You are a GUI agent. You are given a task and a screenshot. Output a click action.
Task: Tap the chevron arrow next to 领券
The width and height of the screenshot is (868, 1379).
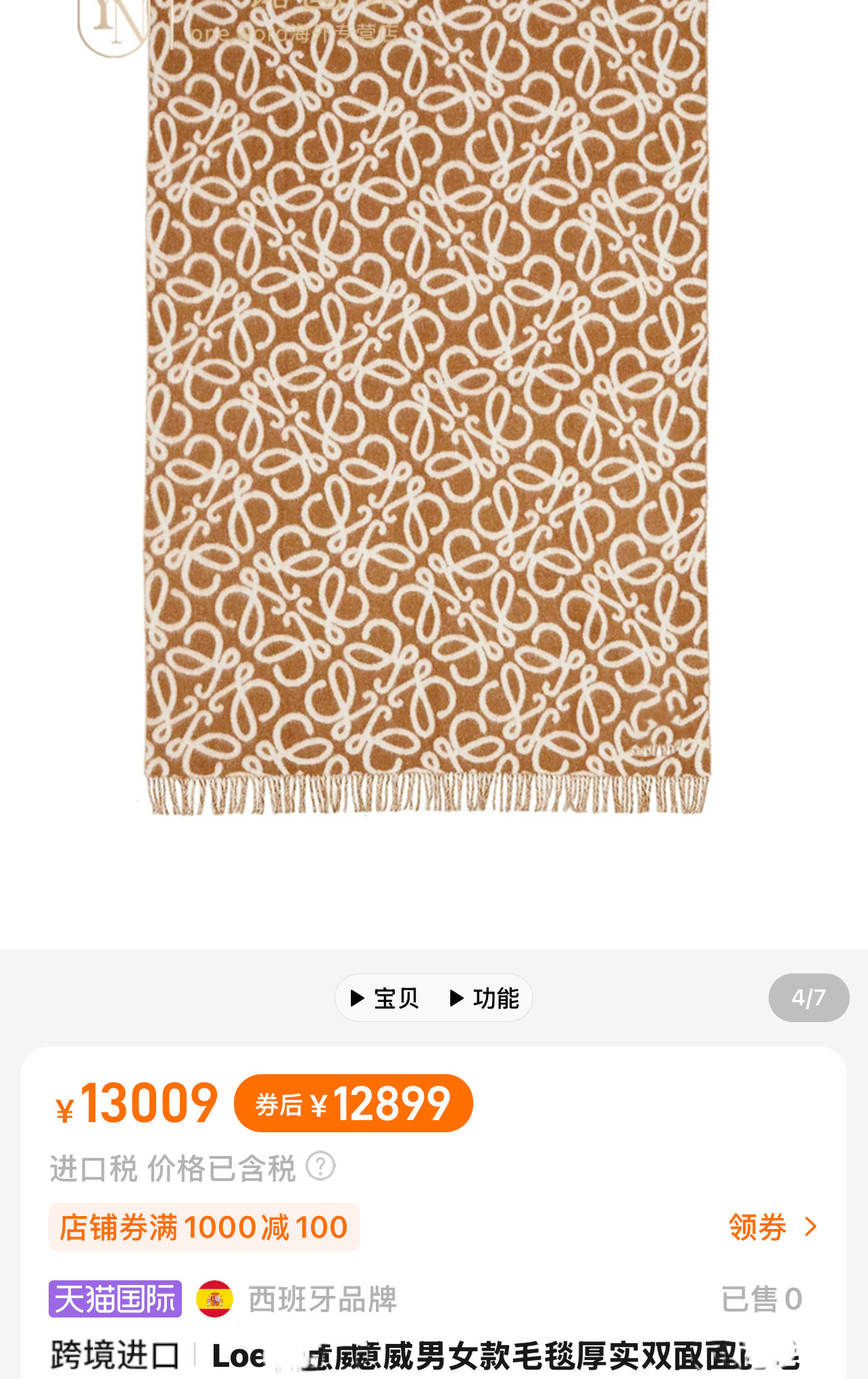point(811,1226)
